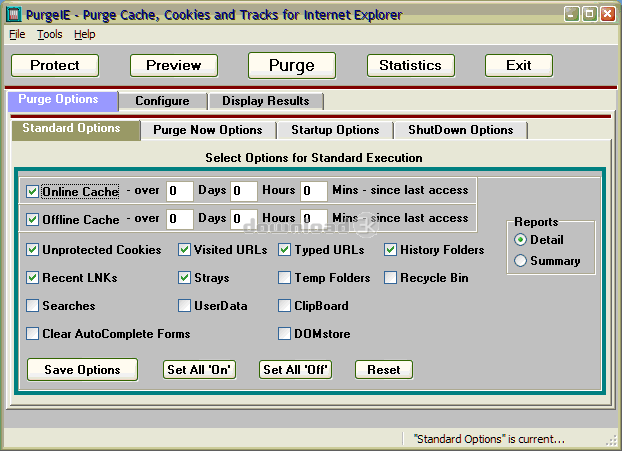Click the window resize grip in status bar
The image size is (622, 451).
tap(611, 441)
